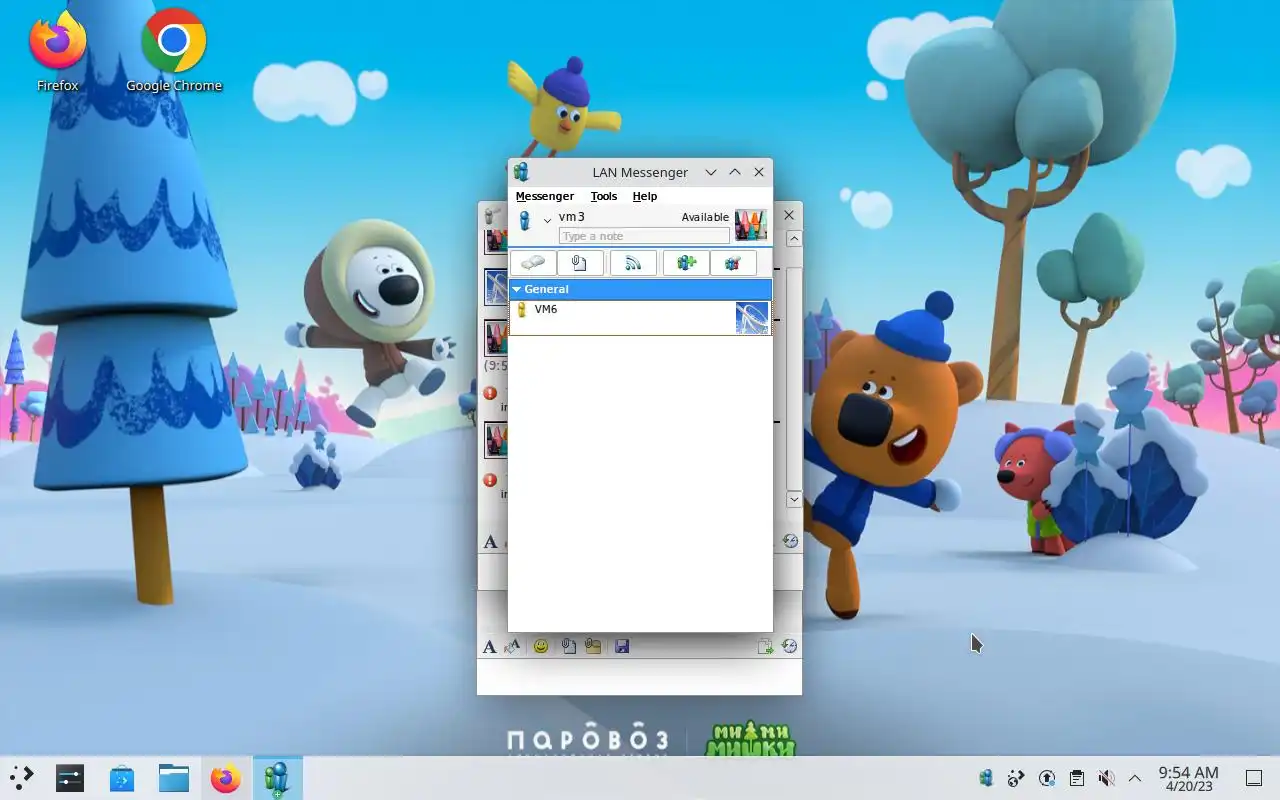Click the send file icon in chat toolbar
Viewport: 1280px width, 800px height.
tap(568, 647)
